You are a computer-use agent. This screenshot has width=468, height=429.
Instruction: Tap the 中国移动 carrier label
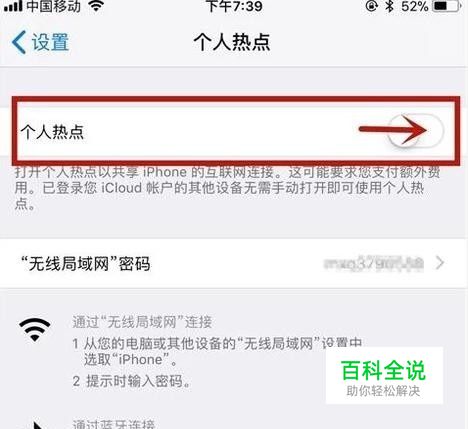point(53,6)
